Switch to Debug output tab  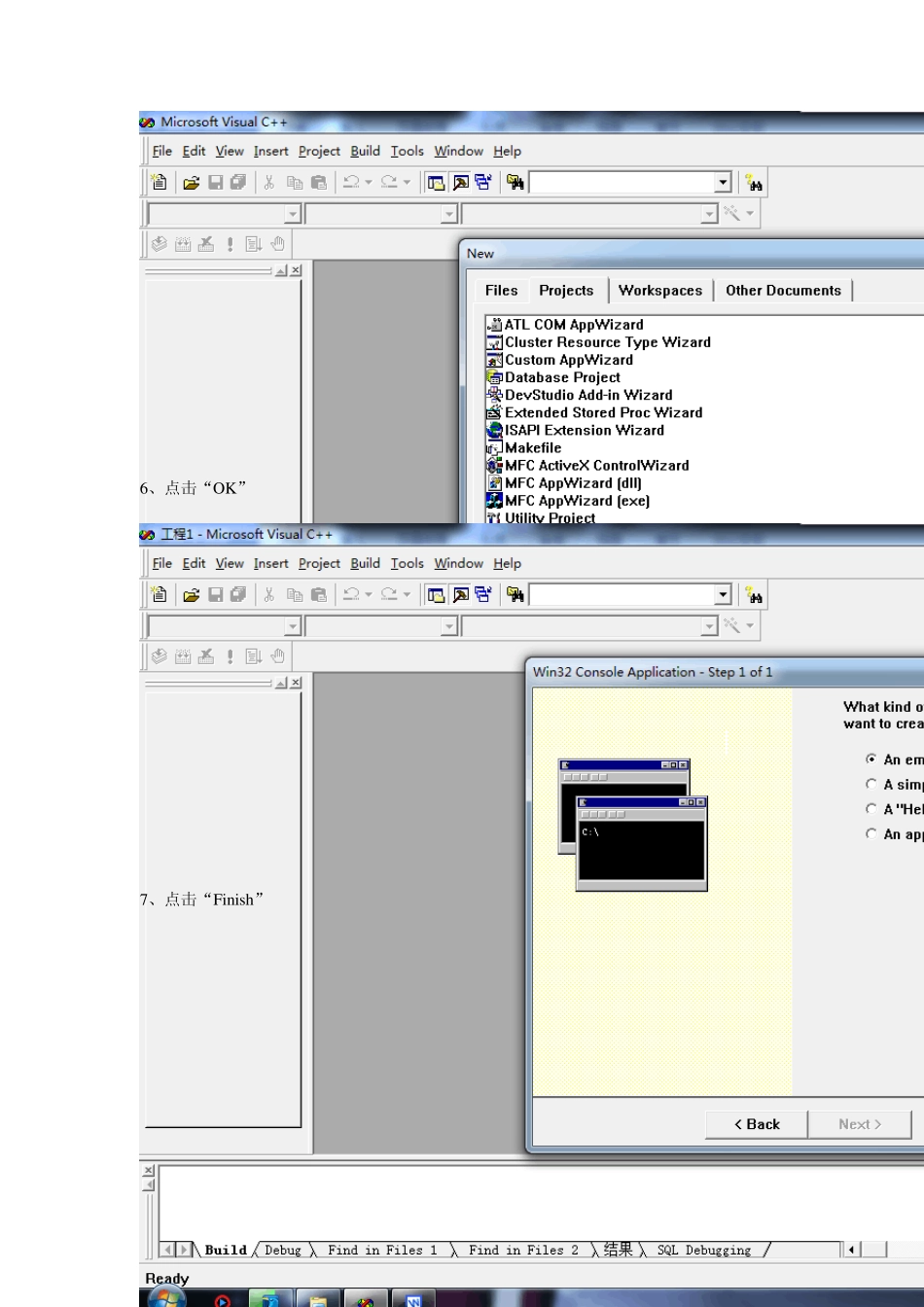[x=283, y=1250]
